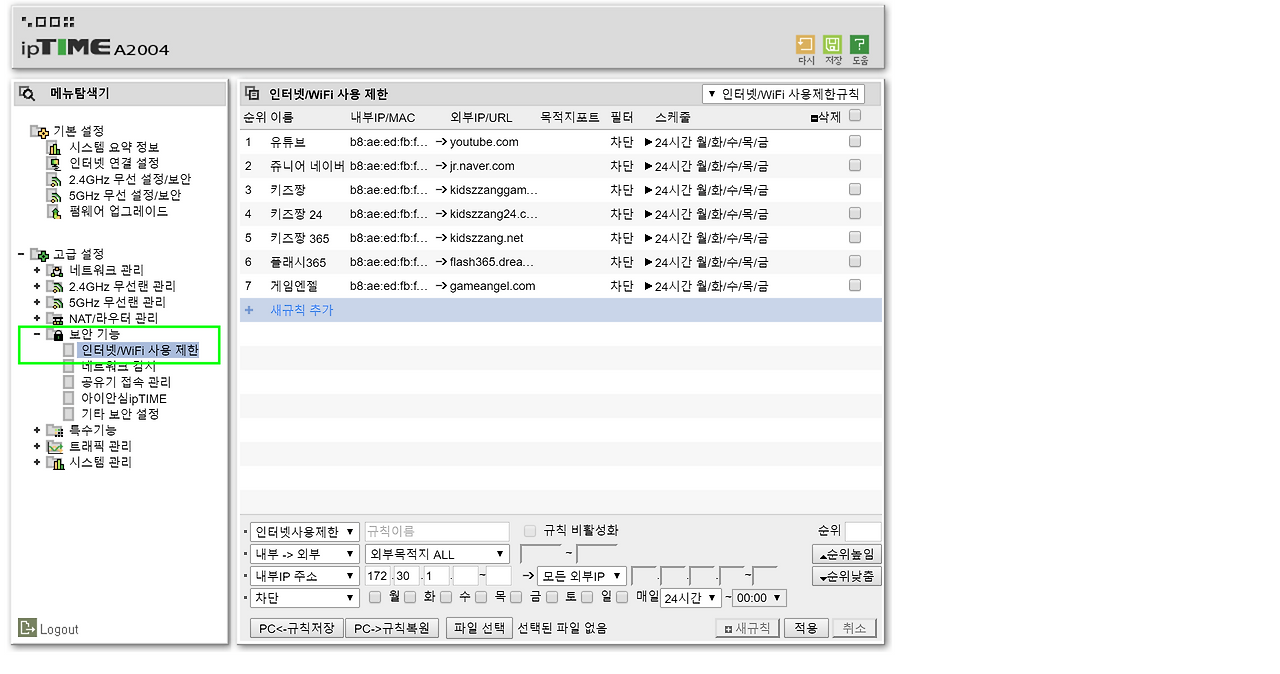Click the menu search magnifier icon
Image resolution: width=1280 pixels, height=674 pixels.
[27, 94]
